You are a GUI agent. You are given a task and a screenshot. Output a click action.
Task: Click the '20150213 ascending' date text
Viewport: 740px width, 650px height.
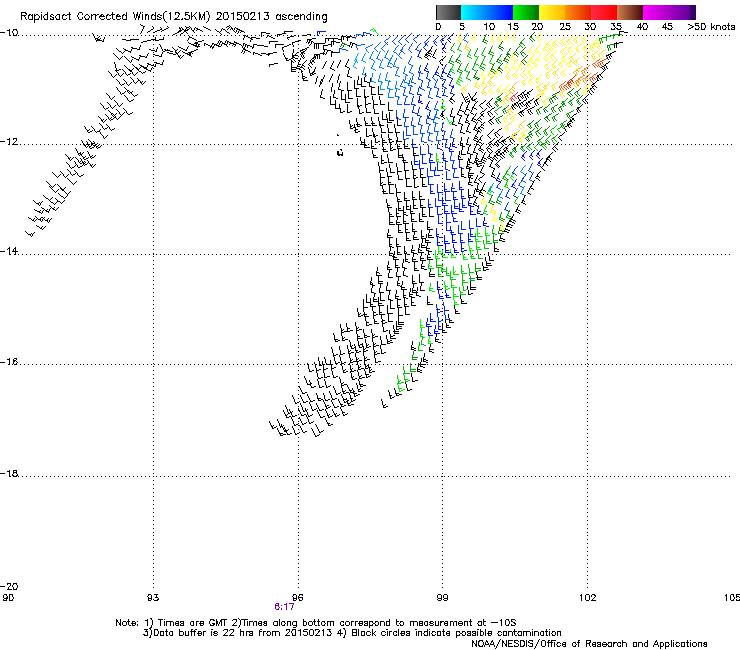272,17
